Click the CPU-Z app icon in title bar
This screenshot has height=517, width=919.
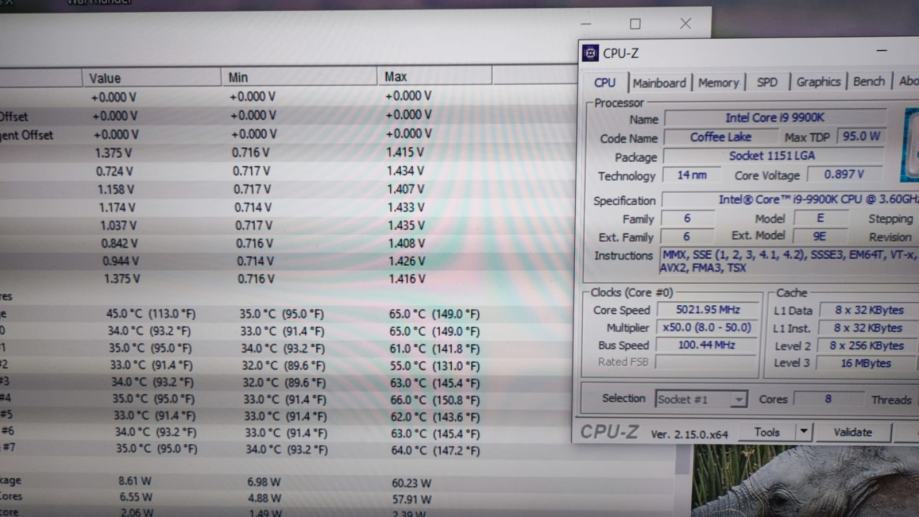[590, 53]
